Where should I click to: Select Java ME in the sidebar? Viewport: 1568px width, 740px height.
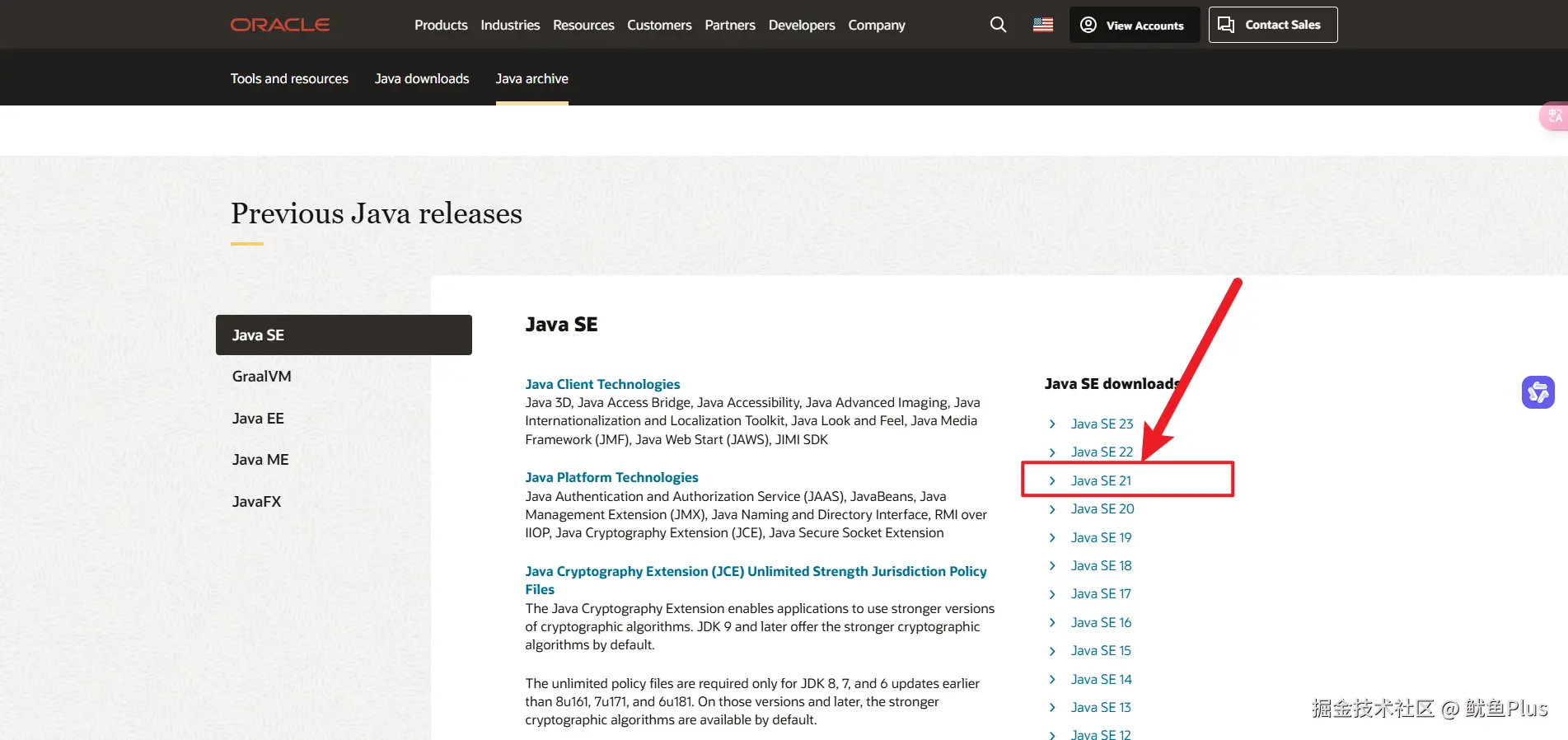[x=260, y=460]
